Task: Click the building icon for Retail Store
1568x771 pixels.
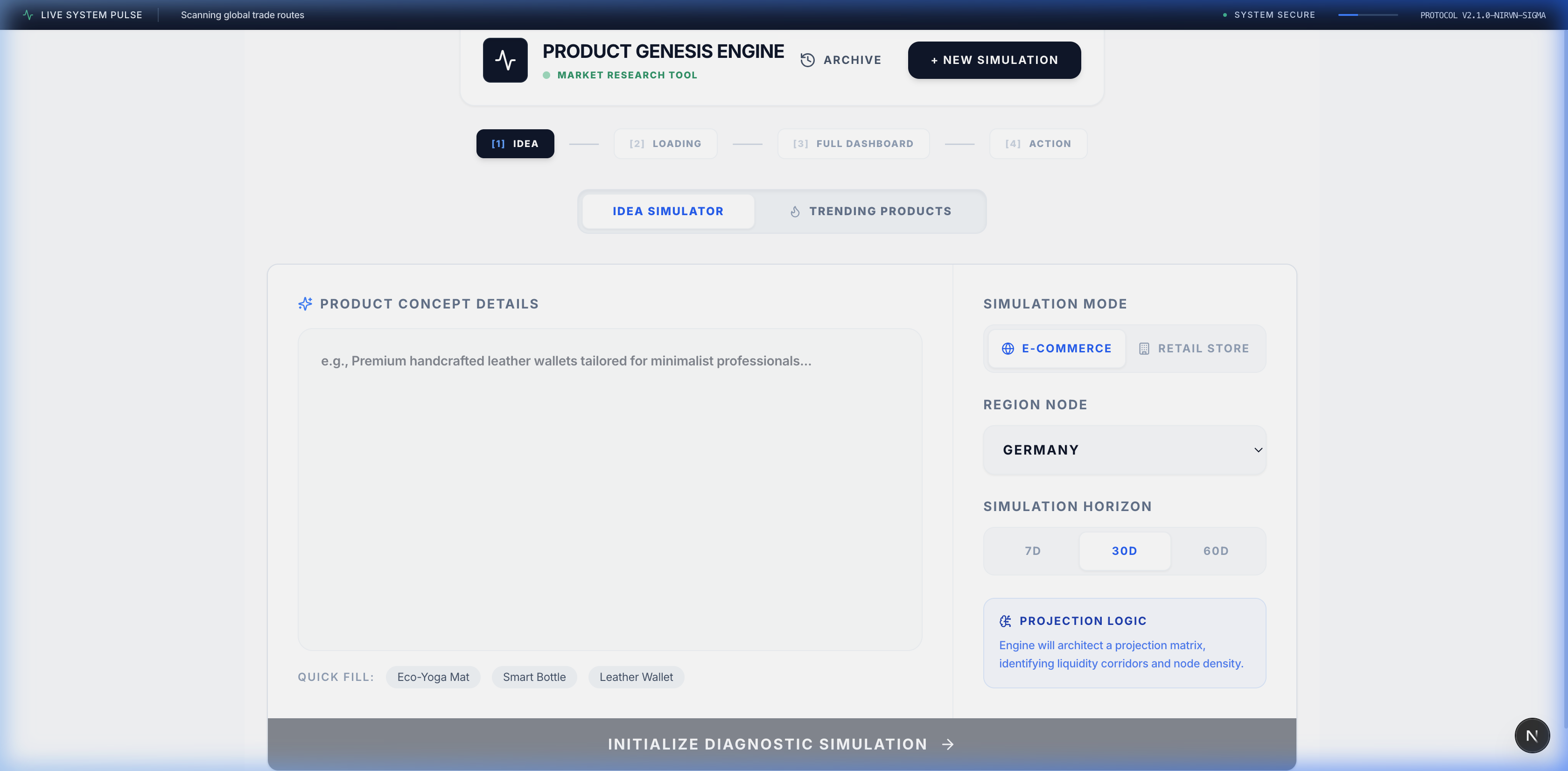Action: click(x=1144, y=348)
